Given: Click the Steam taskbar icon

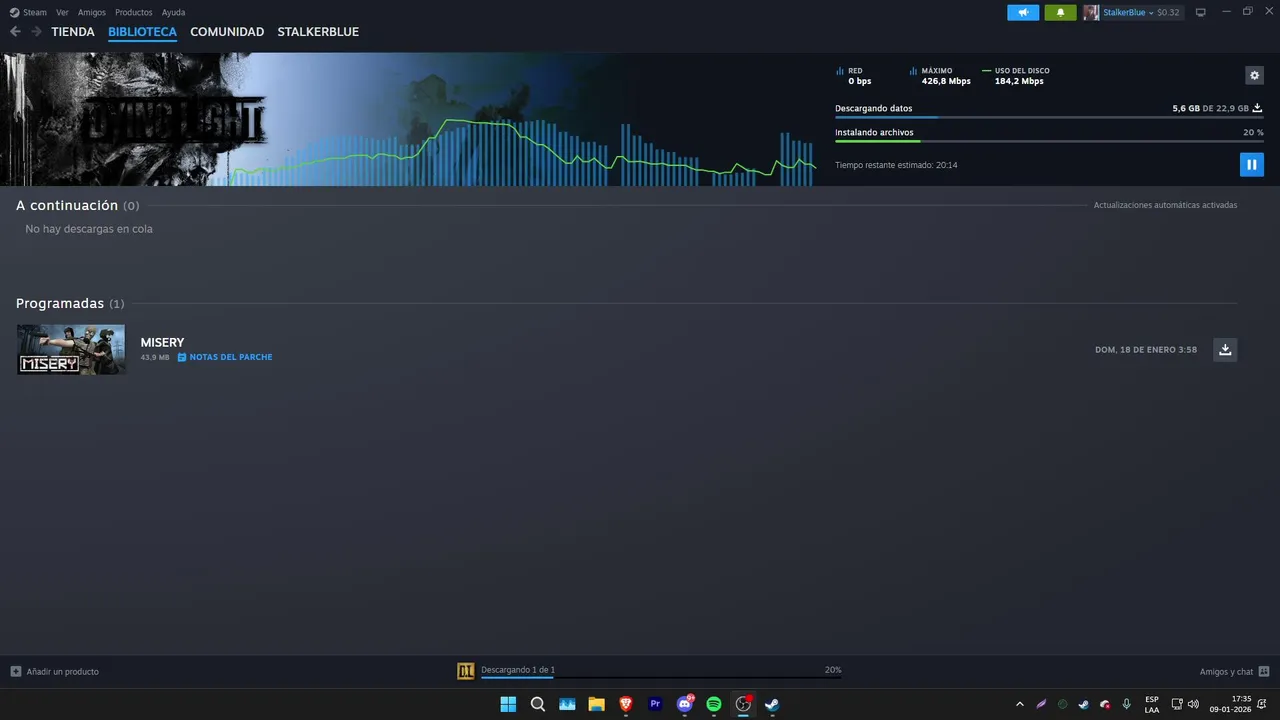Looking at the screenshot, I should (x=772, y=704).
